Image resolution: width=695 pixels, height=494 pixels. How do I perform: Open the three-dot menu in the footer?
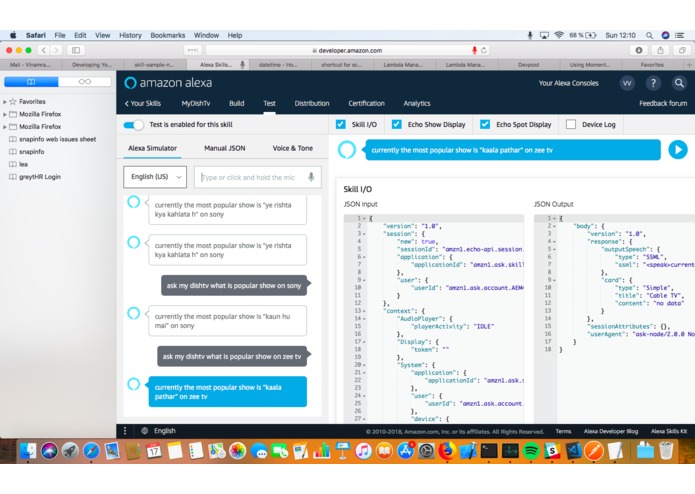point(125,431)
